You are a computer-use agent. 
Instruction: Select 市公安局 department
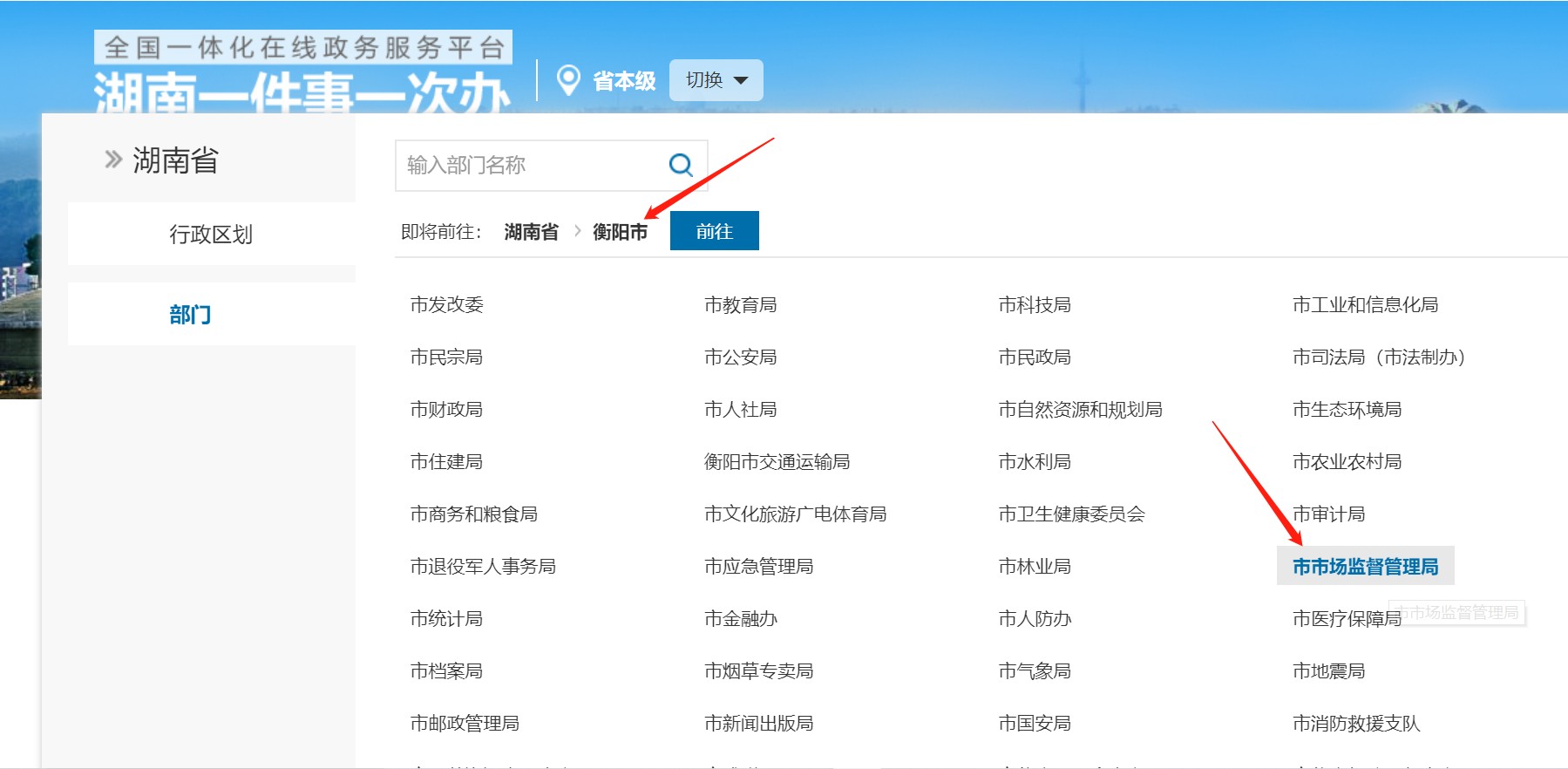pos(740,357)
